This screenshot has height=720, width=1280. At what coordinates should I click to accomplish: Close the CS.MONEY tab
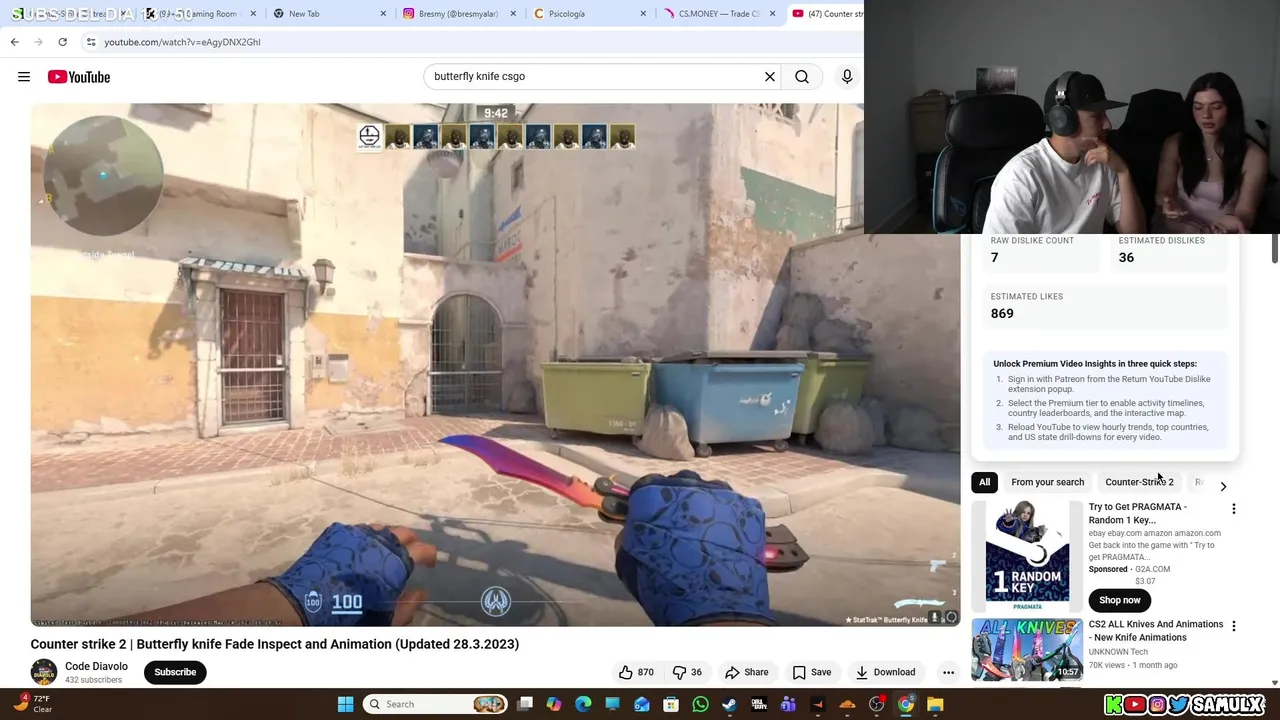coord(772,14)
